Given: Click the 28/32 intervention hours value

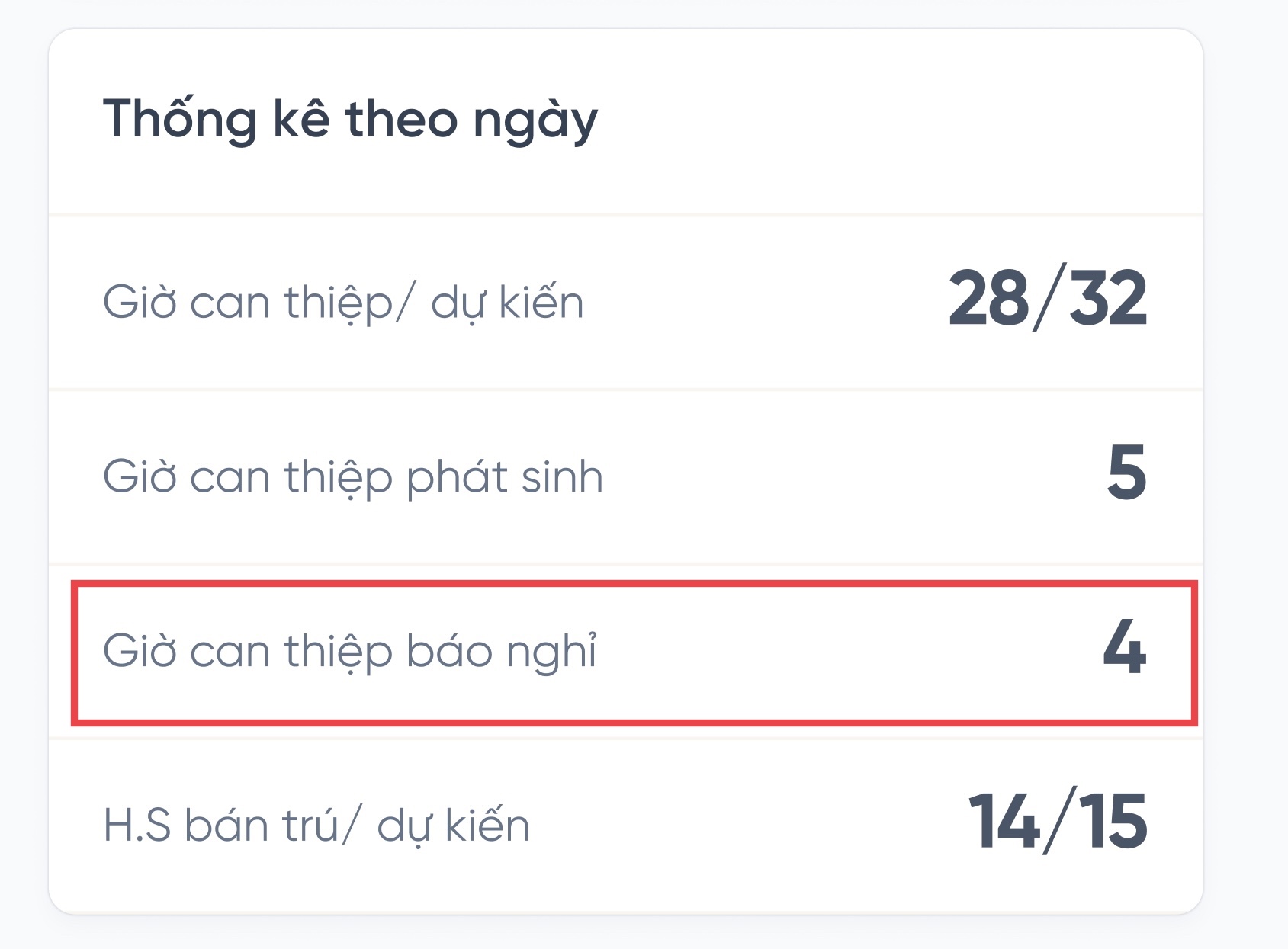Looking at the screenshot, I should [1047, 299].
